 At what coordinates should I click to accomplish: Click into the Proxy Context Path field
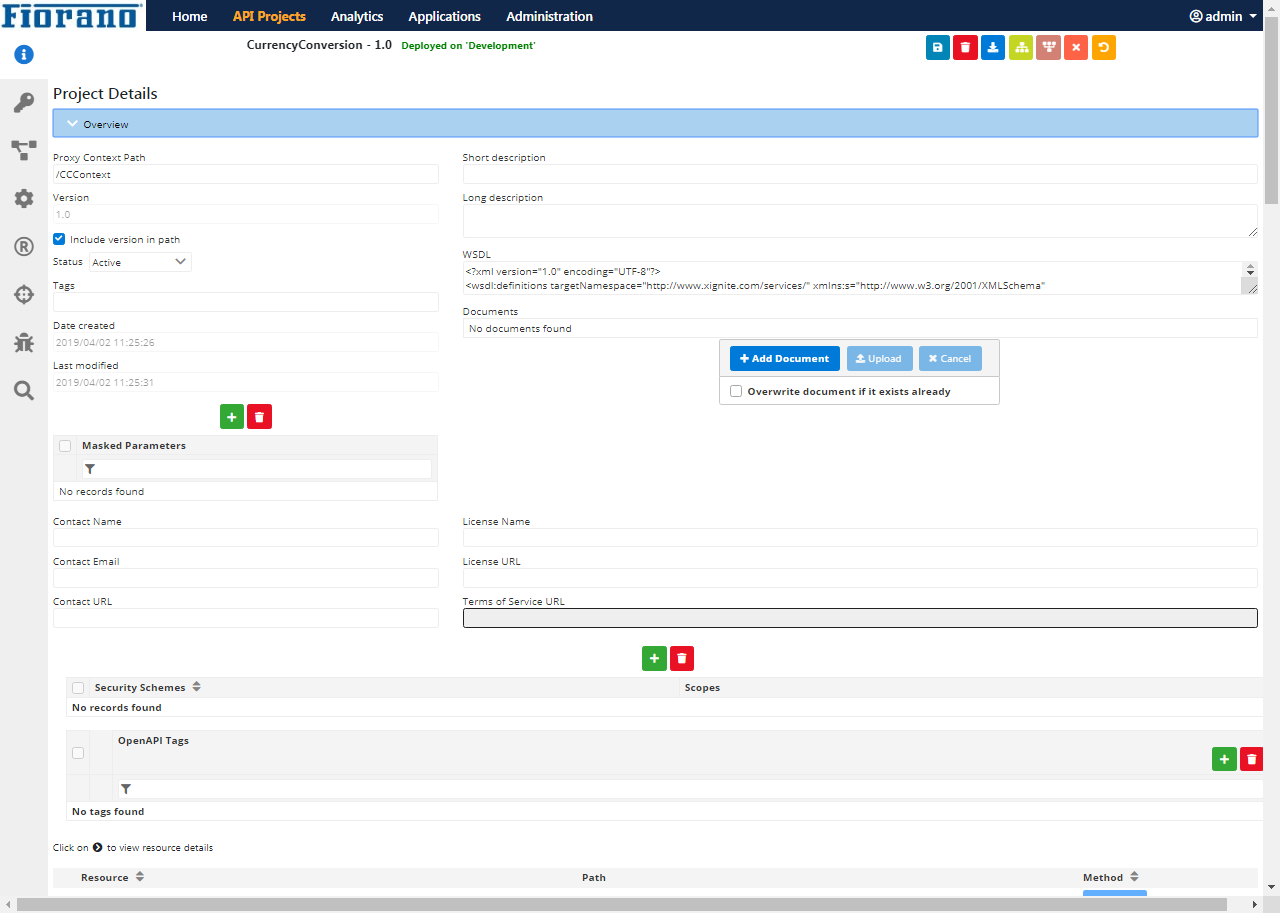246,174
